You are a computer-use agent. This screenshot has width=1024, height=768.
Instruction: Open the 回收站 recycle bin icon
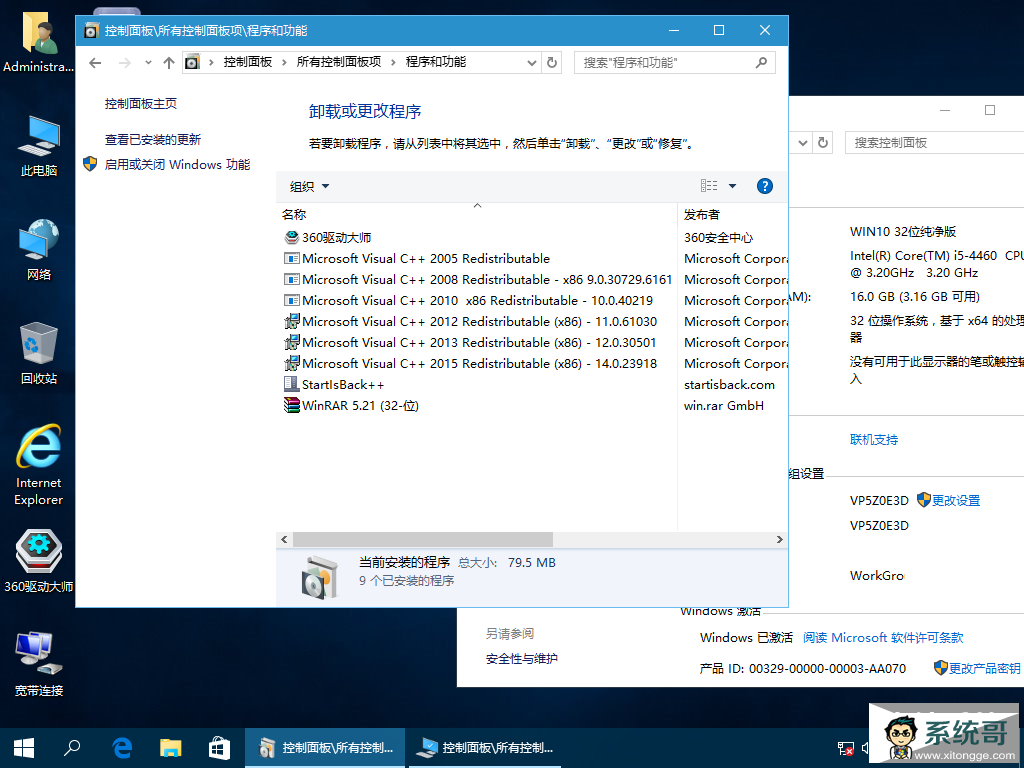click(39, 353)
